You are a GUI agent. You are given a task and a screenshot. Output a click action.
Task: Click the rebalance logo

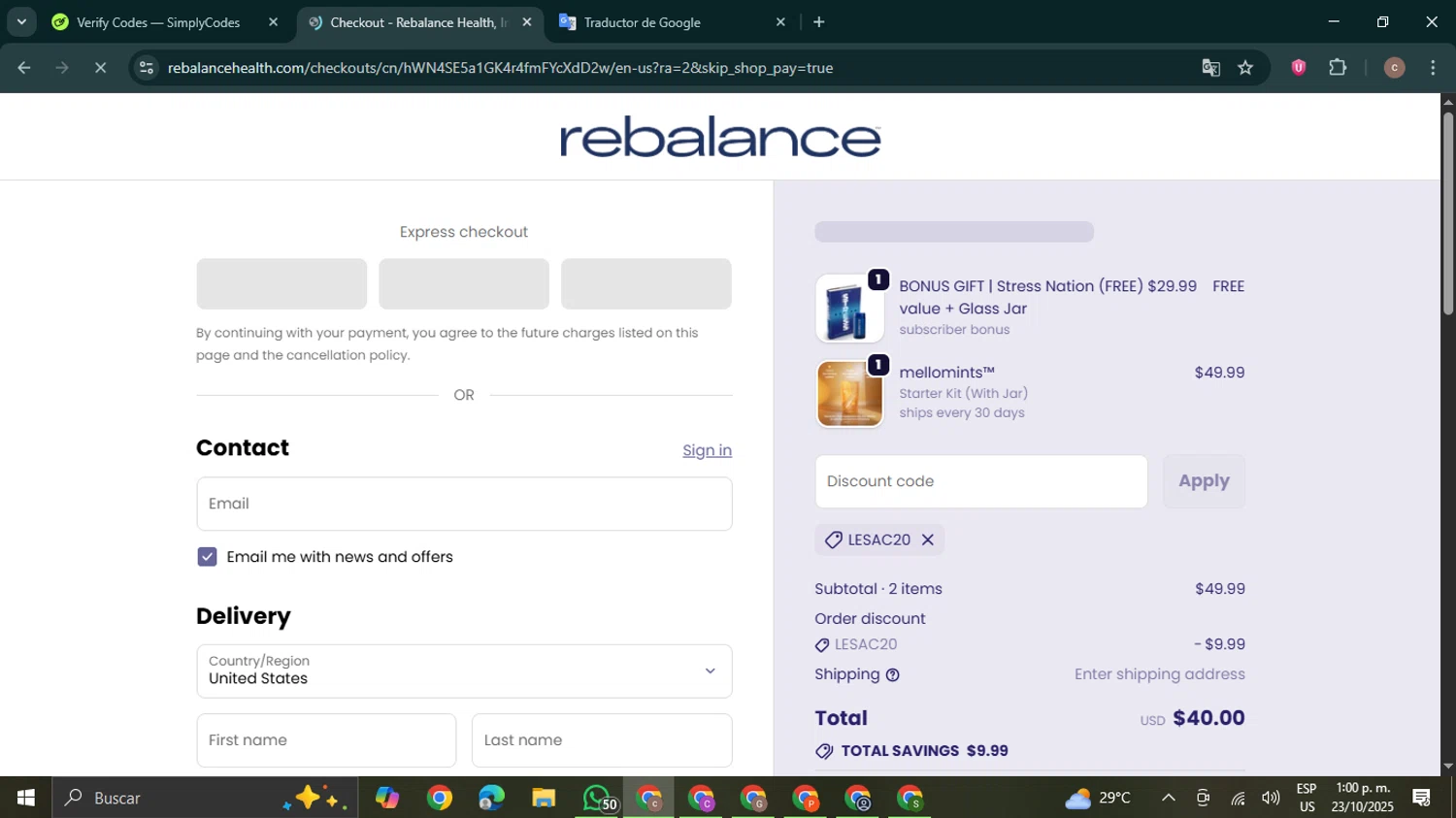[x=720, y=137]
